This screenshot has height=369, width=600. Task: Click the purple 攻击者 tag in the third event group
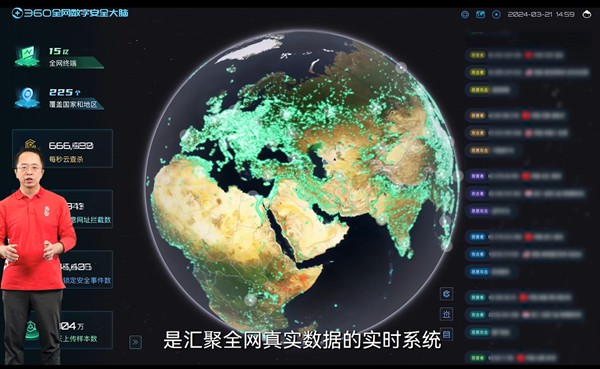tap(477, 194)
